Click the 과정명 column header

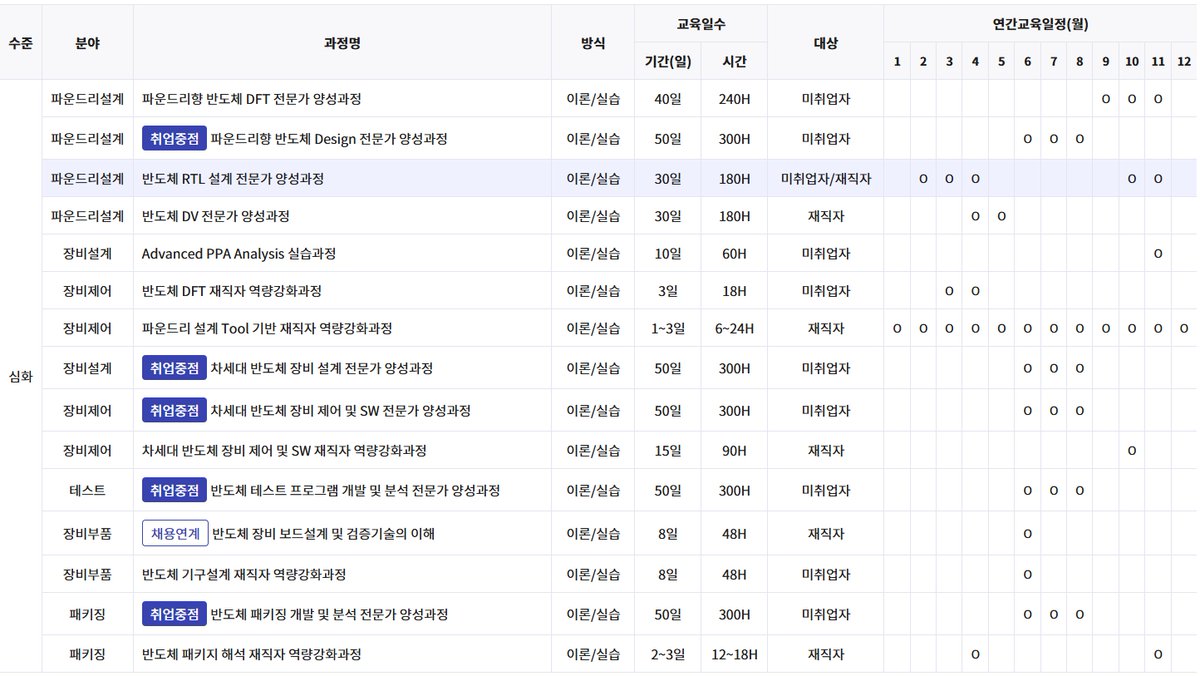(x=342, y=43)
